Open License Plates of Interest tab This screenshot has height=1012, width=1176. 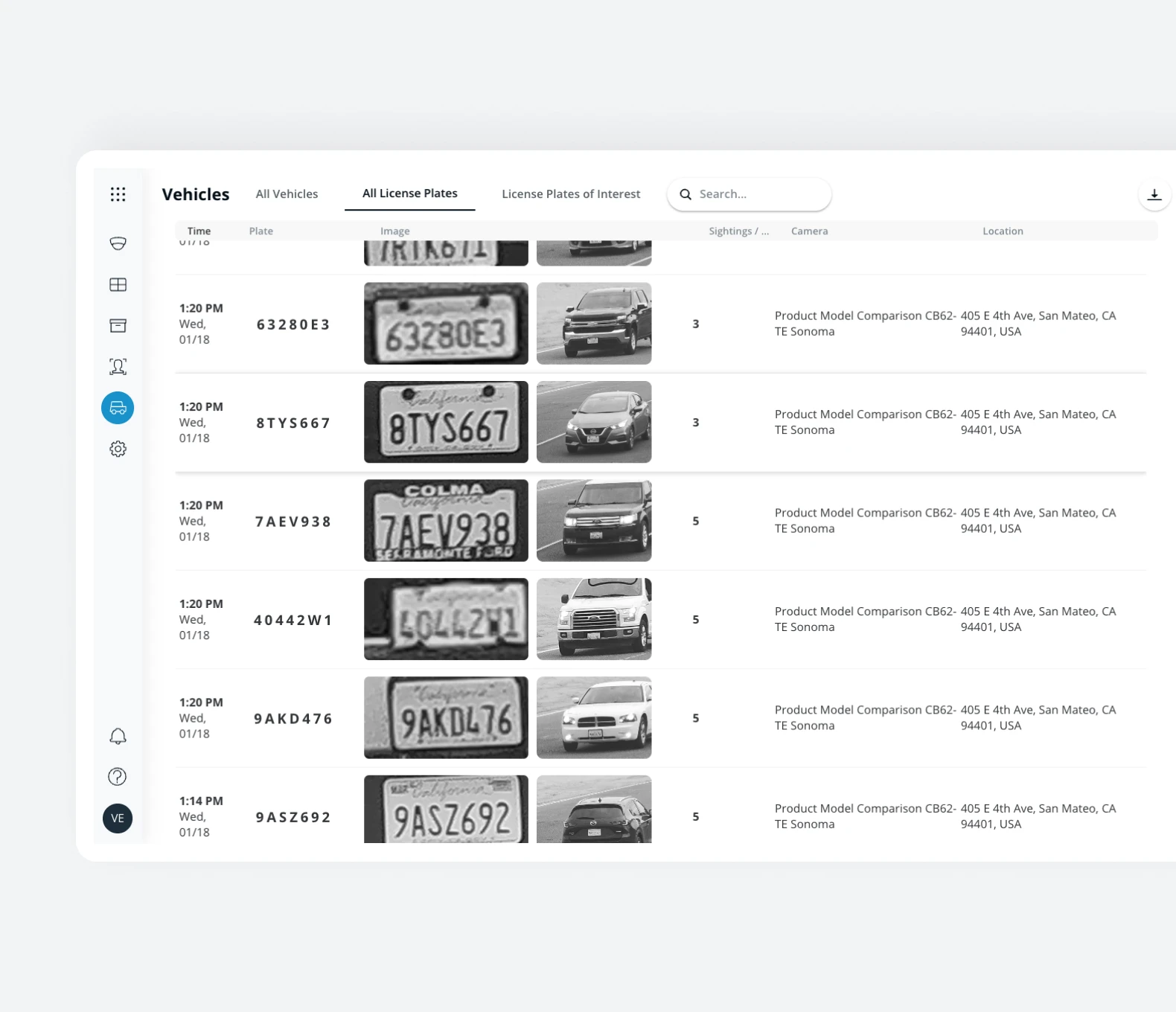[571, 194]
